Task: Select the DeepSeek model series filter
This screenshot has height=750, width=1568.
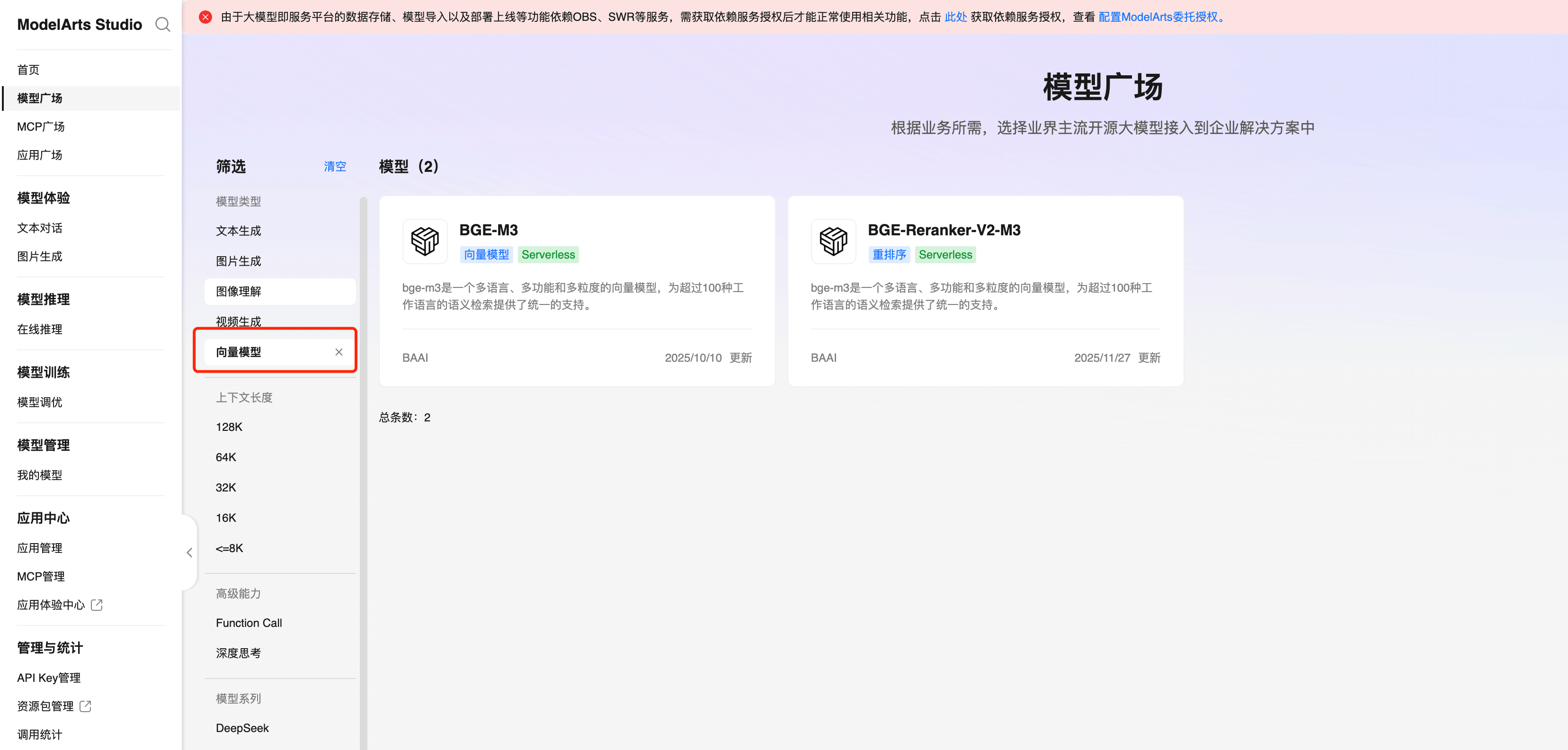Action: pyautogui.click(x=242, y=727)
